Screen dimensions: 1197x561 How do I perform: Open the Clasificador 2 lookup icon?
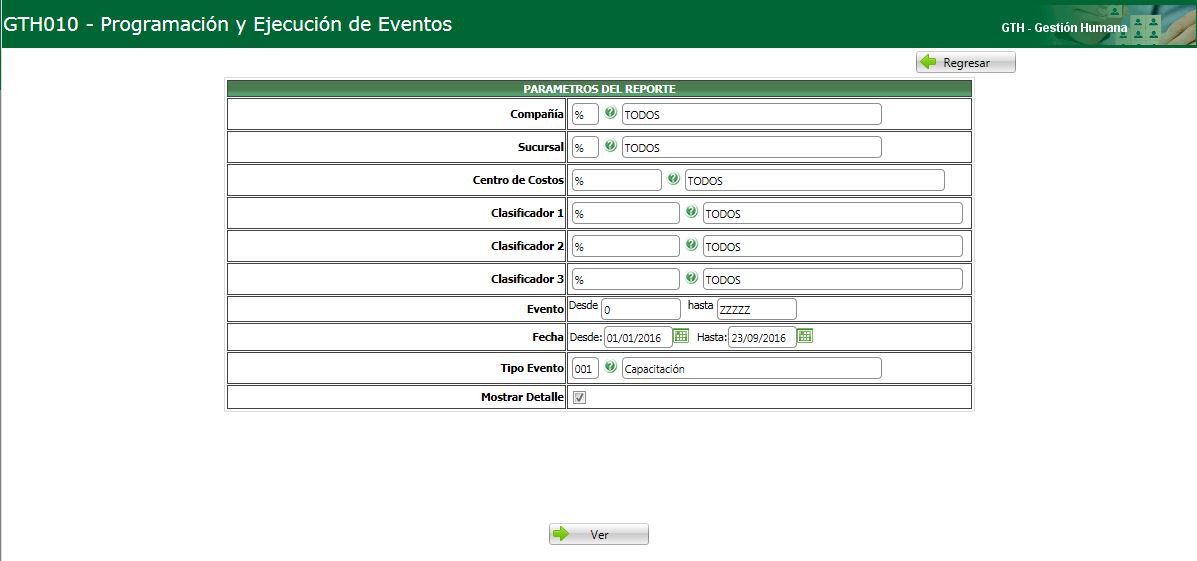[x=692, y=244]
